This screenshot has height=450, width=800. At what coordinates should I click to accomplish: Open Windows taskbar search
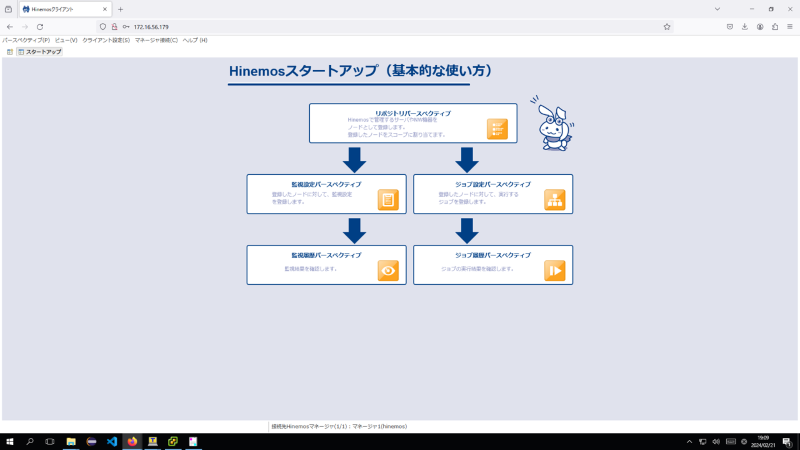(x=30, y=441)
